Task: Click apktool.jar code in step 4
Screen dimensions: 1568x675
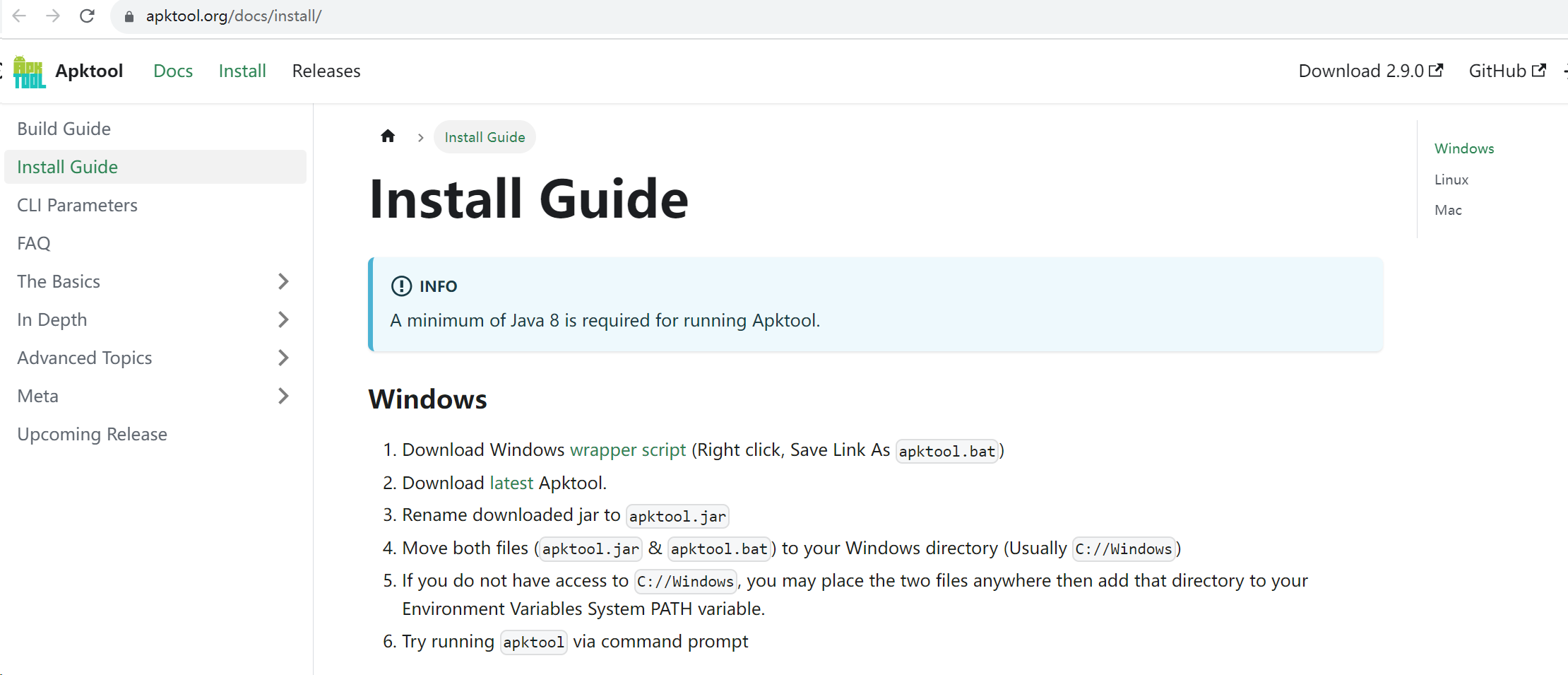Action: 590,549
